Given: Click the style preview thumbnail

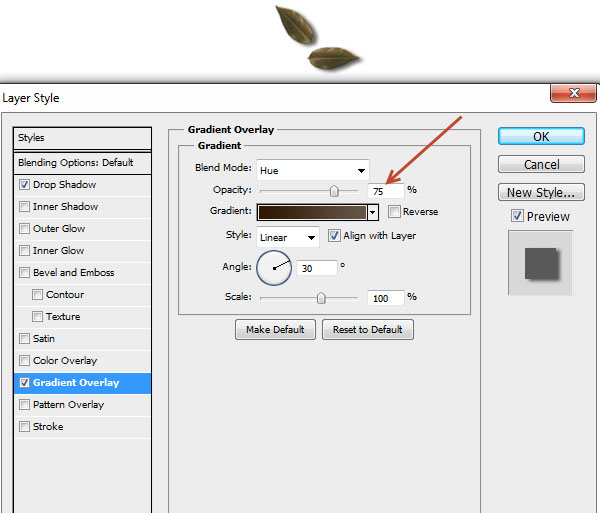Looking at the screenshot, I should pos(540,263).
